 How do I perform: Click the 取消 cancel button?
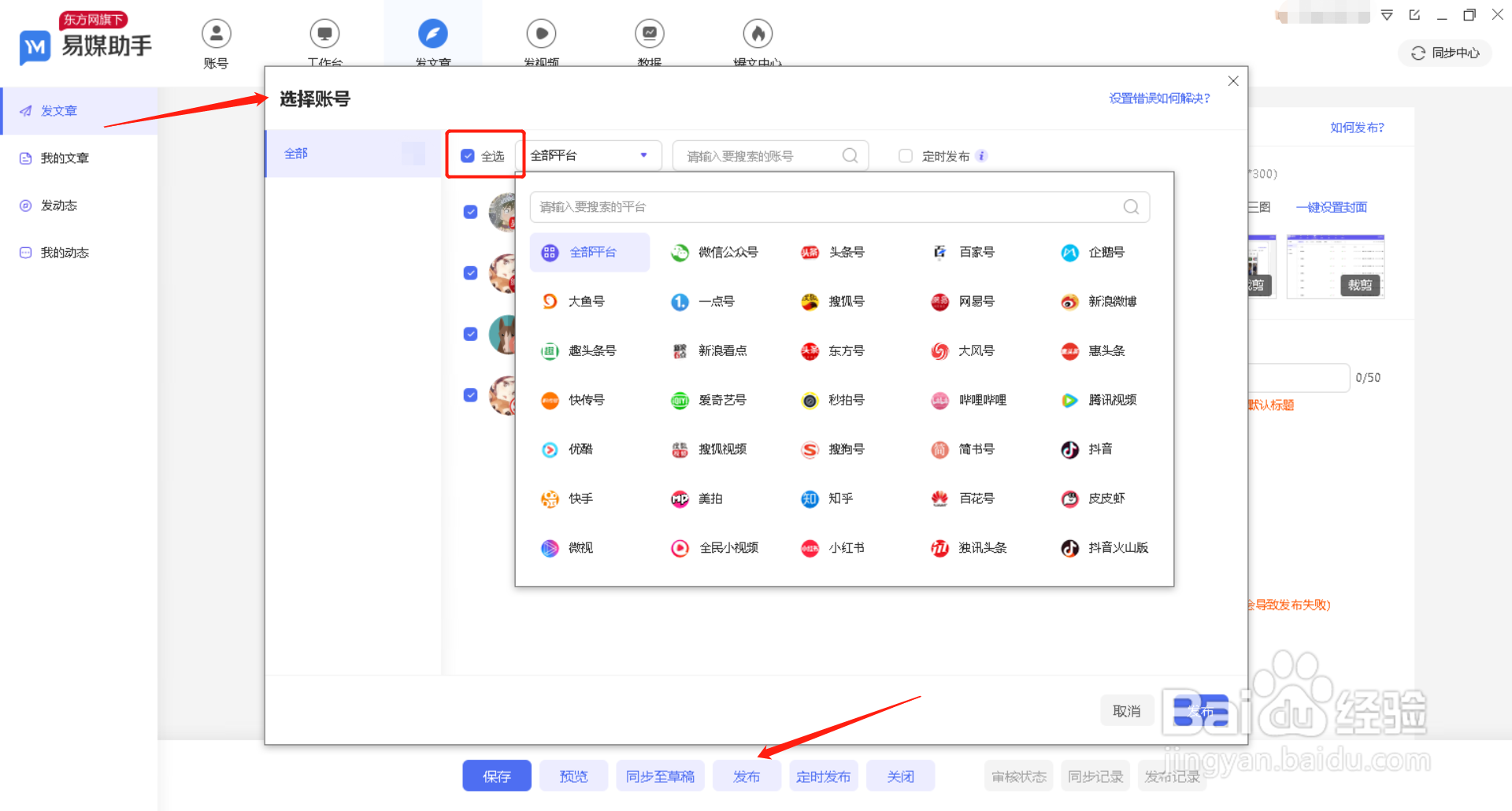click(x=1127, y=711)
